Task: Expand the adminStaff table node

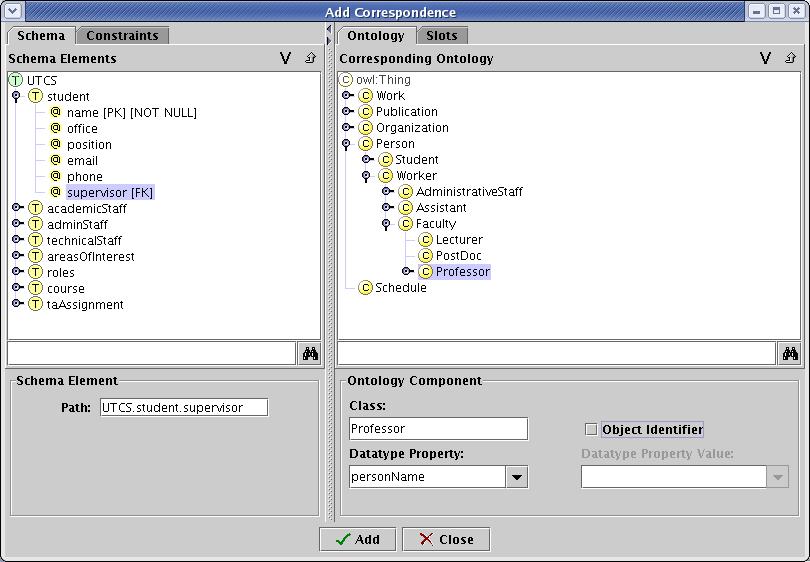Action: (x=18, y=224)
